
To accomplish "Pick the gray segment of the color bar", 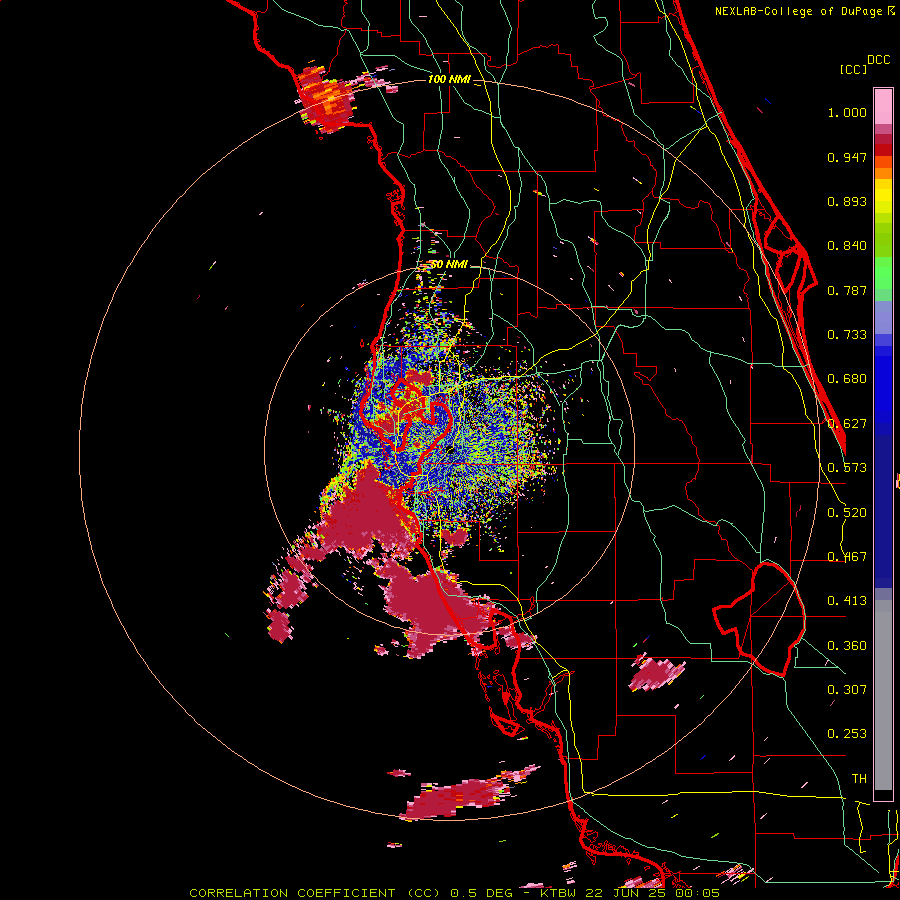I will 883,695.
